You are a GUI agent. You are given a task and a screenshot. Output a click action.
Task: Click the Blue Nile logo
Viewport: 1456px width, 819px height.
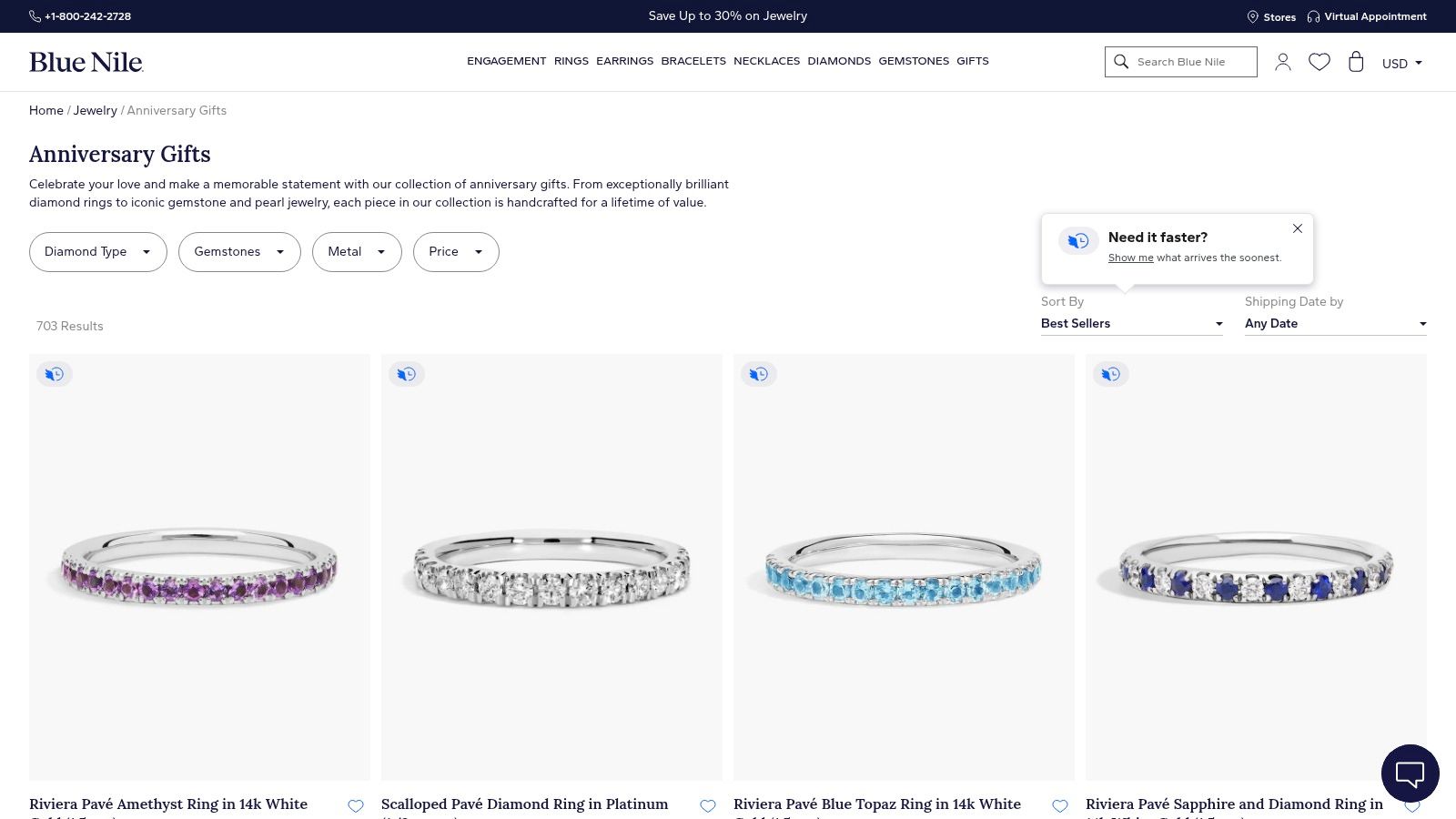(86, 62)
